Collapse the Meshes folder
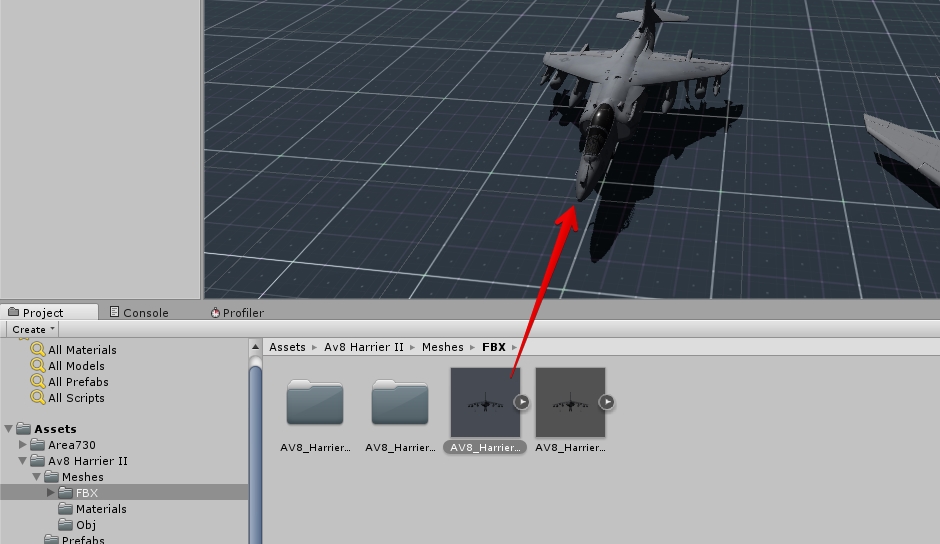Viewport: 940px width, 544px height. pos(37,477)
